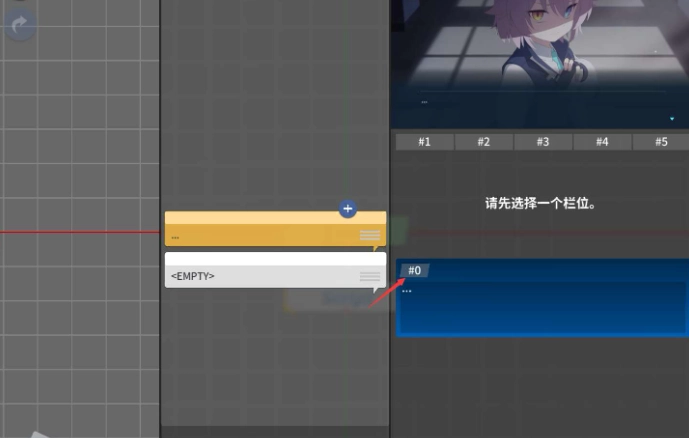
Task: Click the cyan continue arrow in preview
Action: pyautogui.click(x=671, y=119)
